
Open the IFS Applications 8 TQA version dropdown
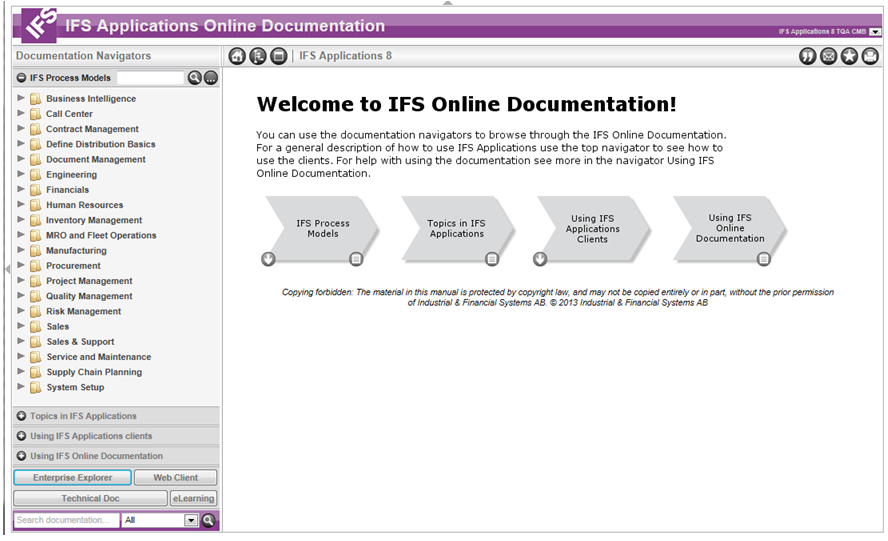point(875,32)
